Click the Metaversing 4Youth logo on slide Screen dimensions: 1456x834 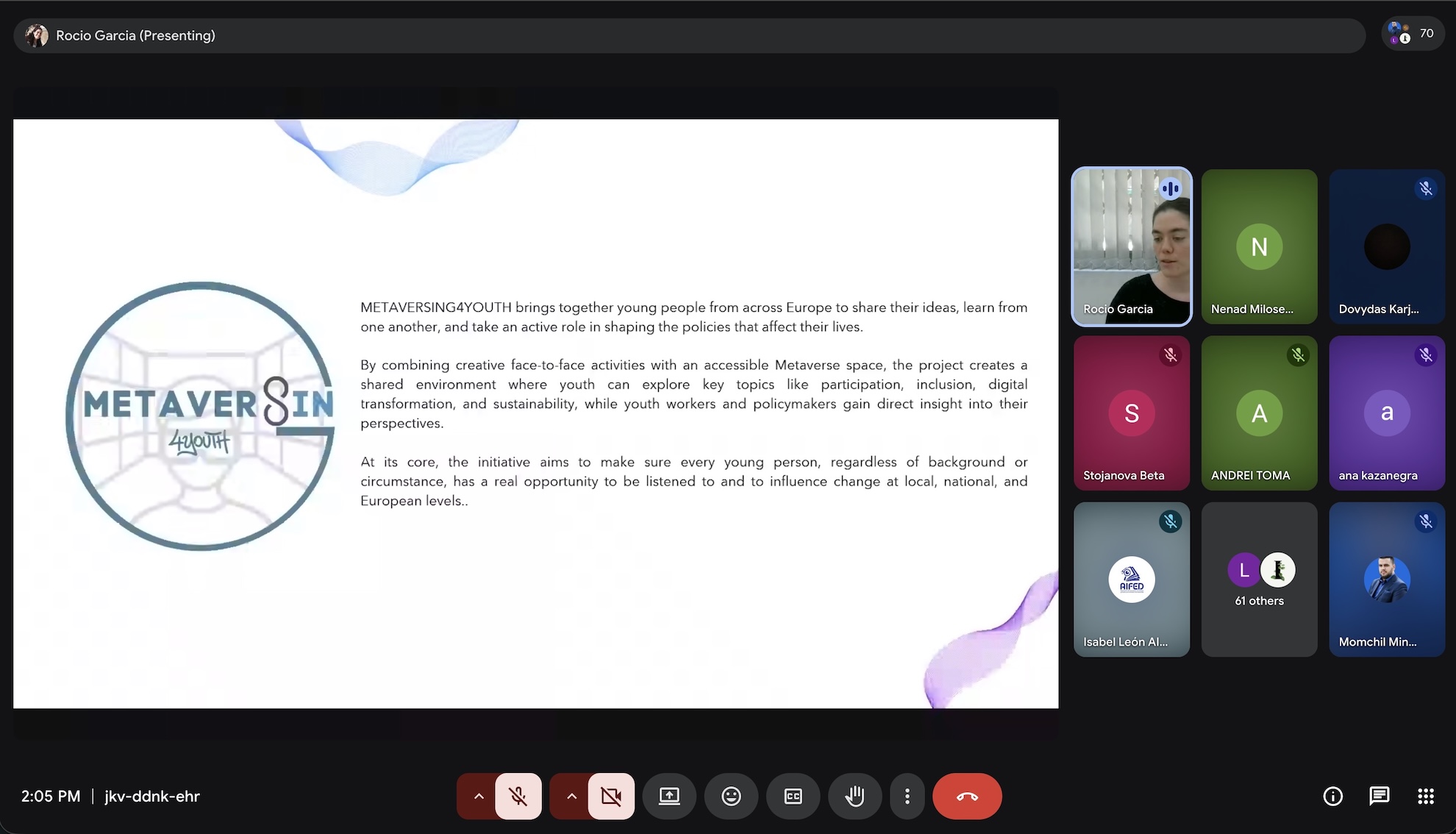click(x=200, y=416)
